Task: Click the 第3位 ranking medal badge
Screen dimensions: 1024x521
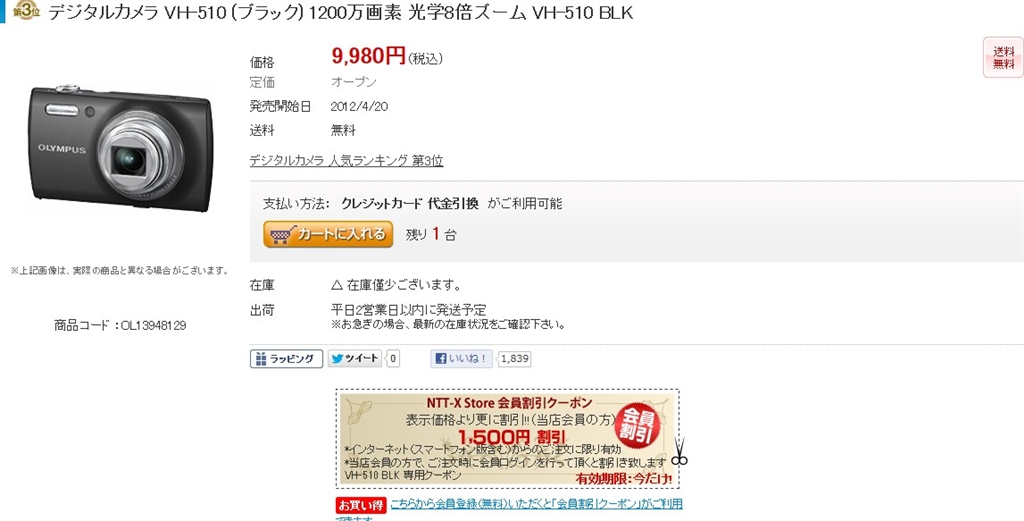Action: (x=26, y=11)
